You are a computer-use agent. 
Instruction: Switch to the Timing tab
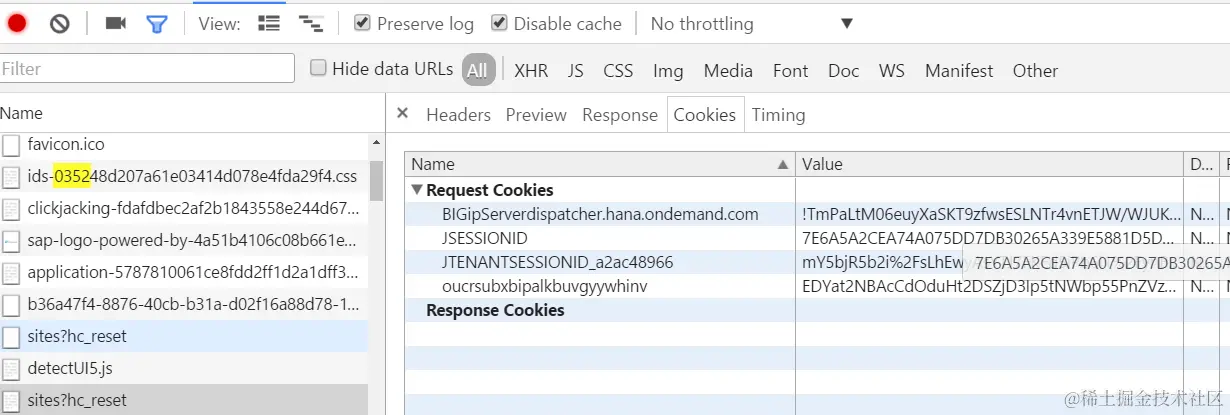pos(778,115)
